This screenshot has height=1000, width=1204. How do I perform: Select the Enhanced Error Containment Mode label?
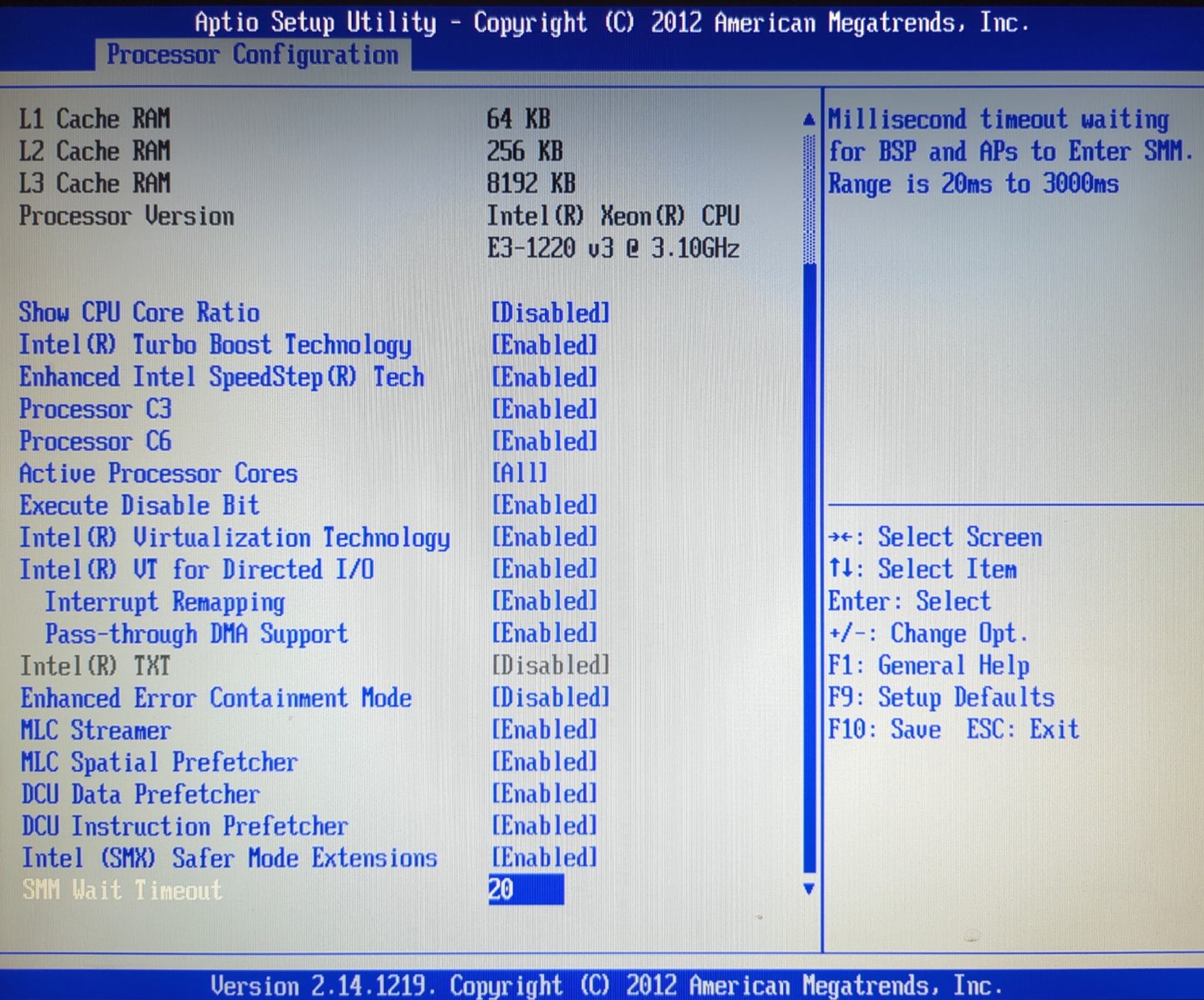216,697
